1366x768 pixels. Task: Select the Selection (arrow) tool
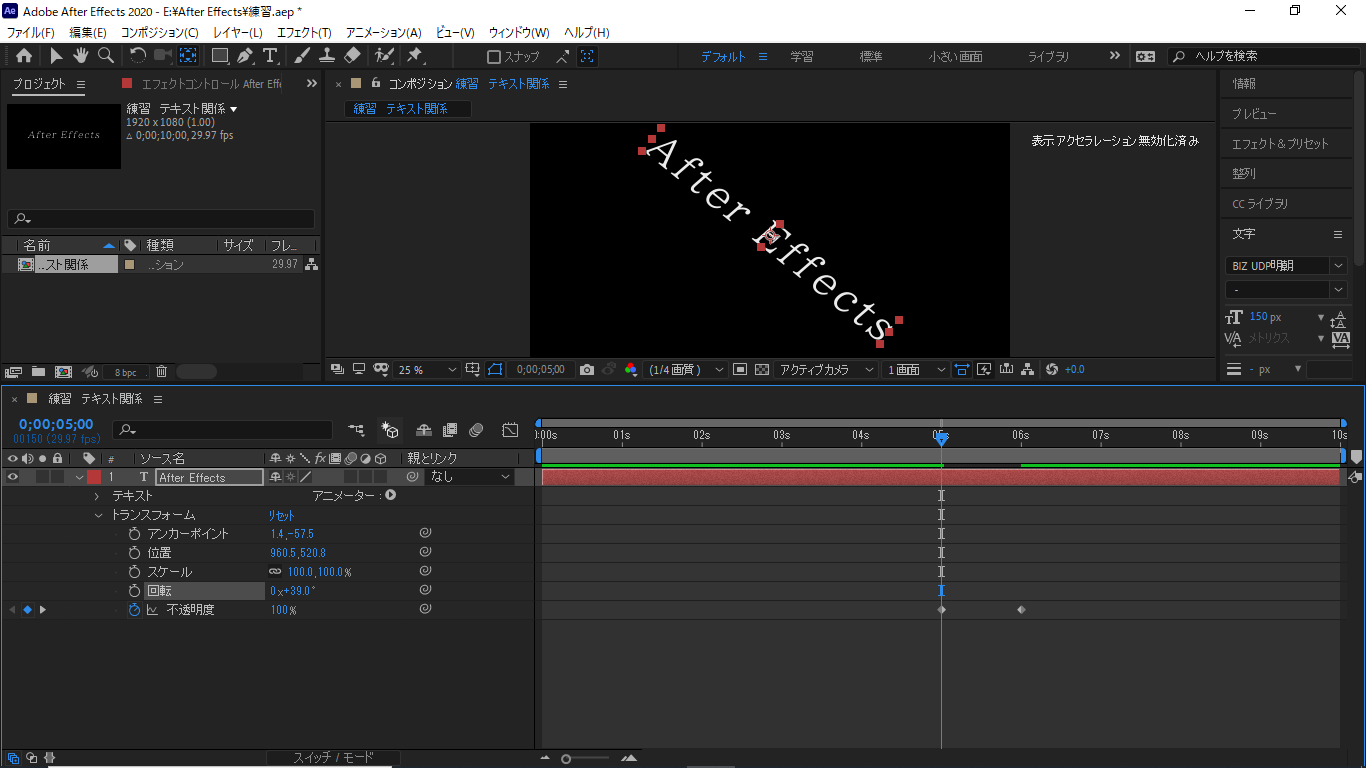click(x=56, y=56)
